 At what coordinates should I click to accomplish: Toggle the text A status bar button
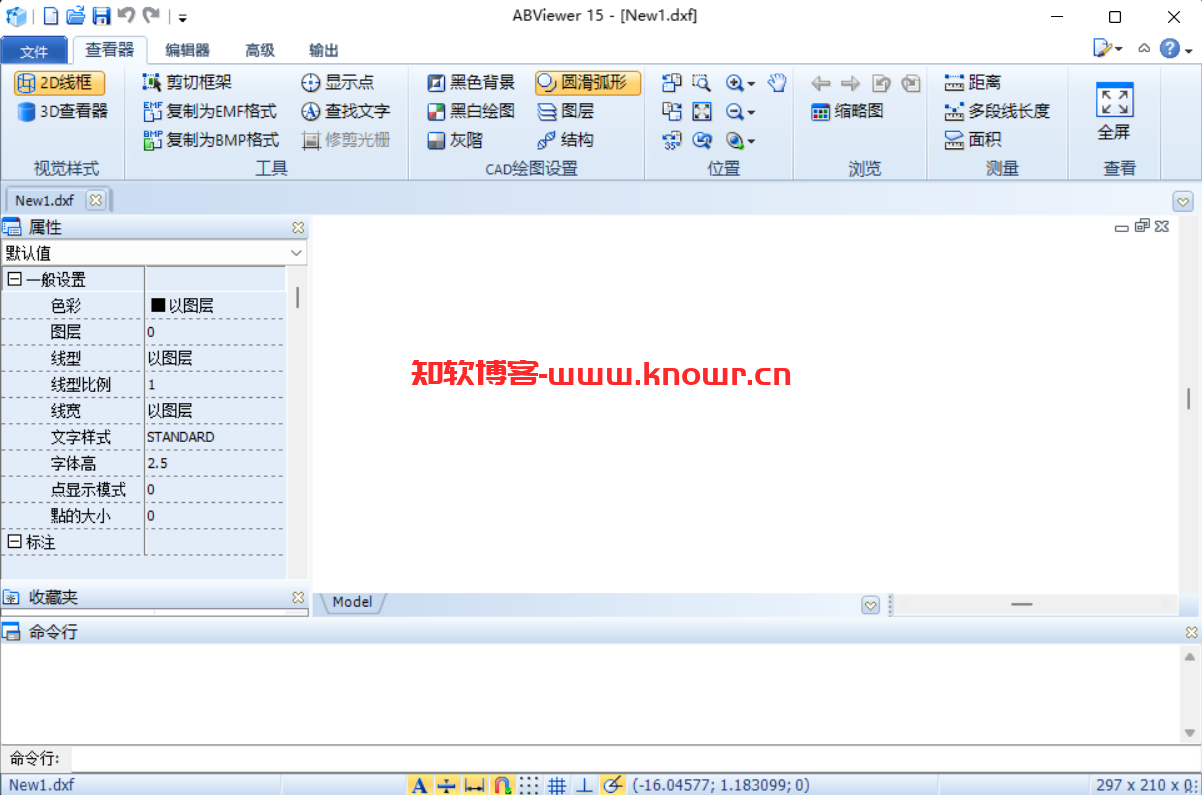420,785
